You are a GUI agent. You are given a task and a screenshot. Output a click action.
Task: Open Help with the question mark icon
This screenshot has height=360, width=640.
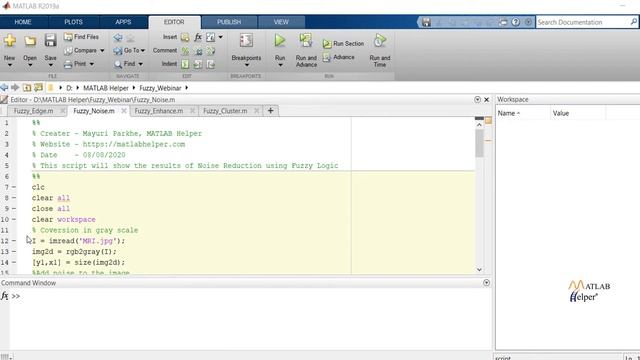click(516, 22)
